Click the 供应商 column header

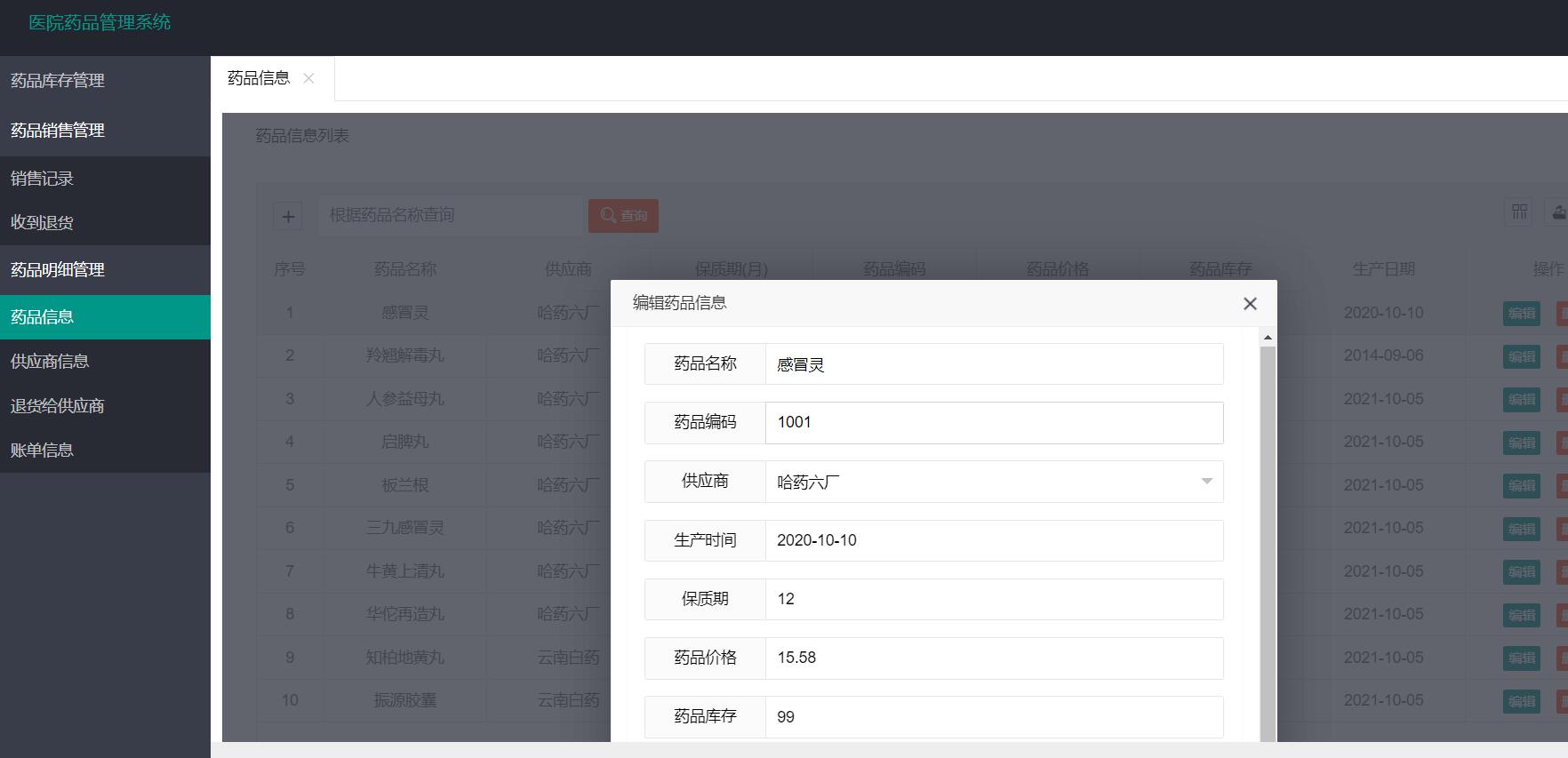tap(568, 269)
